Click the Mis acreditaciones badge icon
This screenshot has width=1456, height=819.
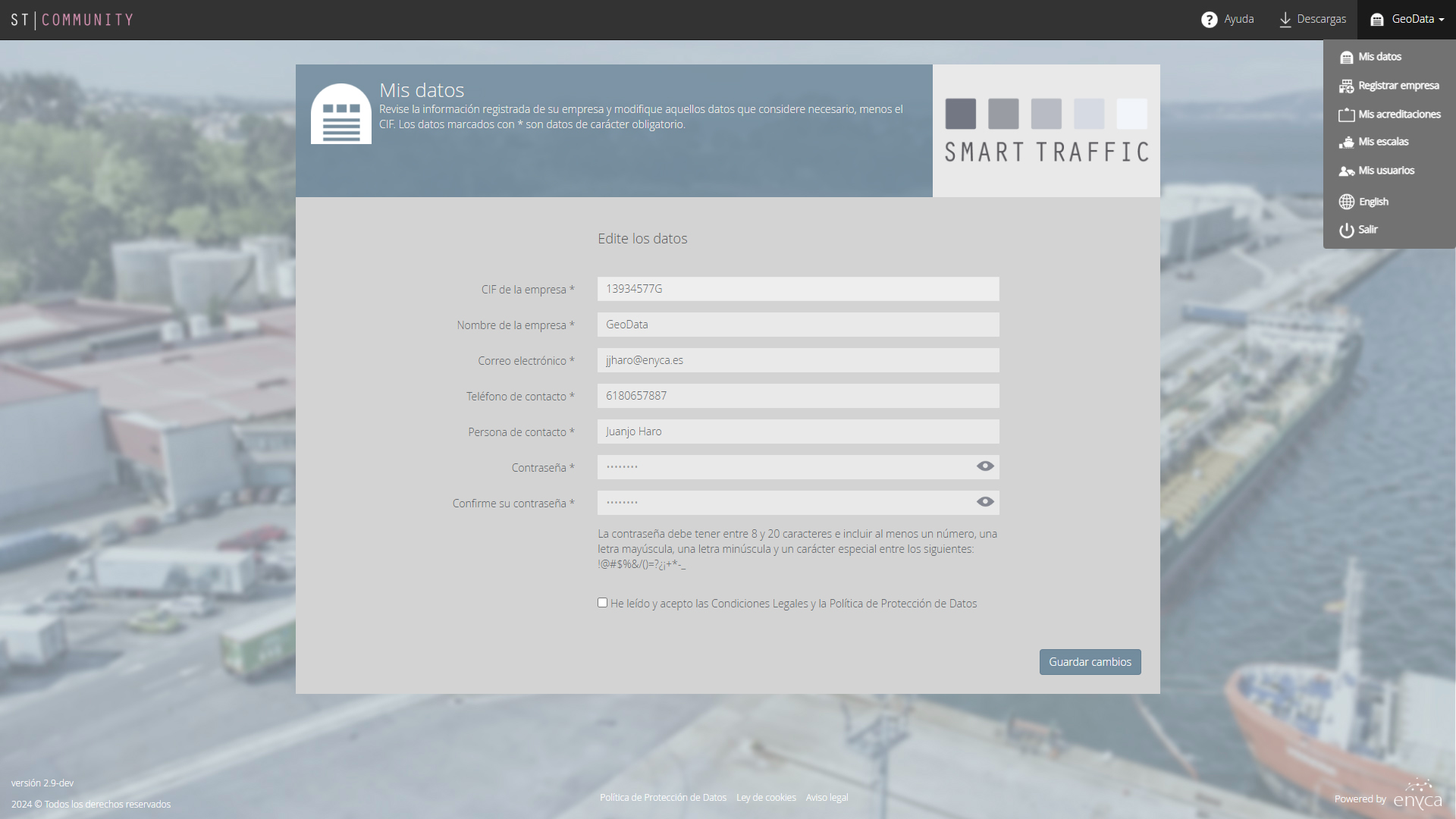pyautogui.click(x=1347, y=115)
